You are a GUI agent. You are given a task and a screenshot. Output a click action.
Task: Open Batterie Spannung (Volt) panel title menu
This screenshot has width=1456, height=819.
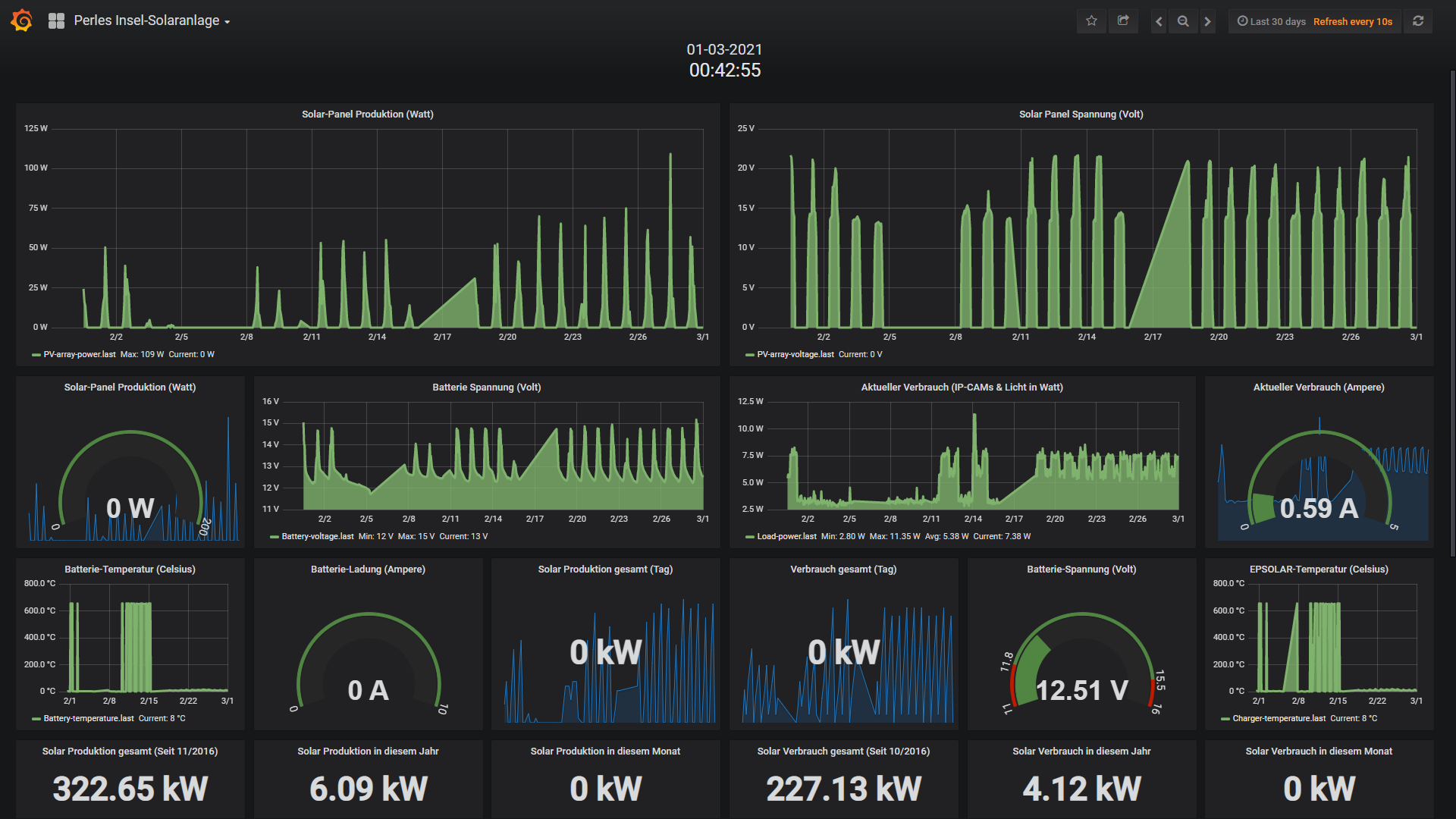(486, 388)
